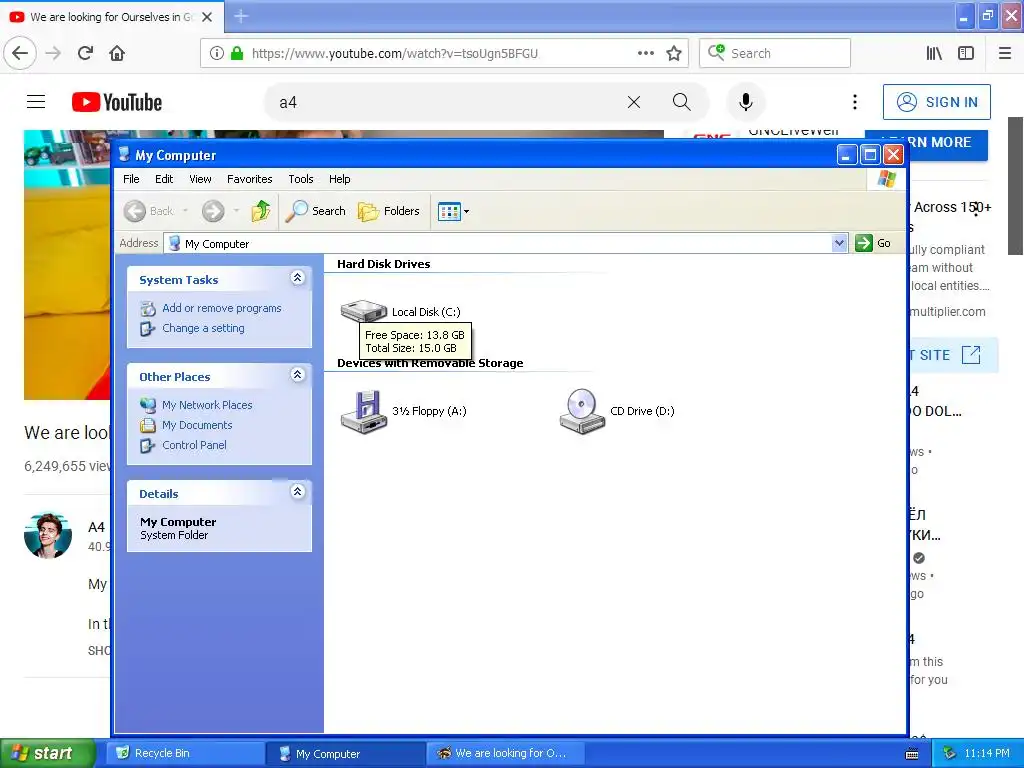Toggle the Folders pane button
Viewport: 1024px width, 768px height.
389,211
